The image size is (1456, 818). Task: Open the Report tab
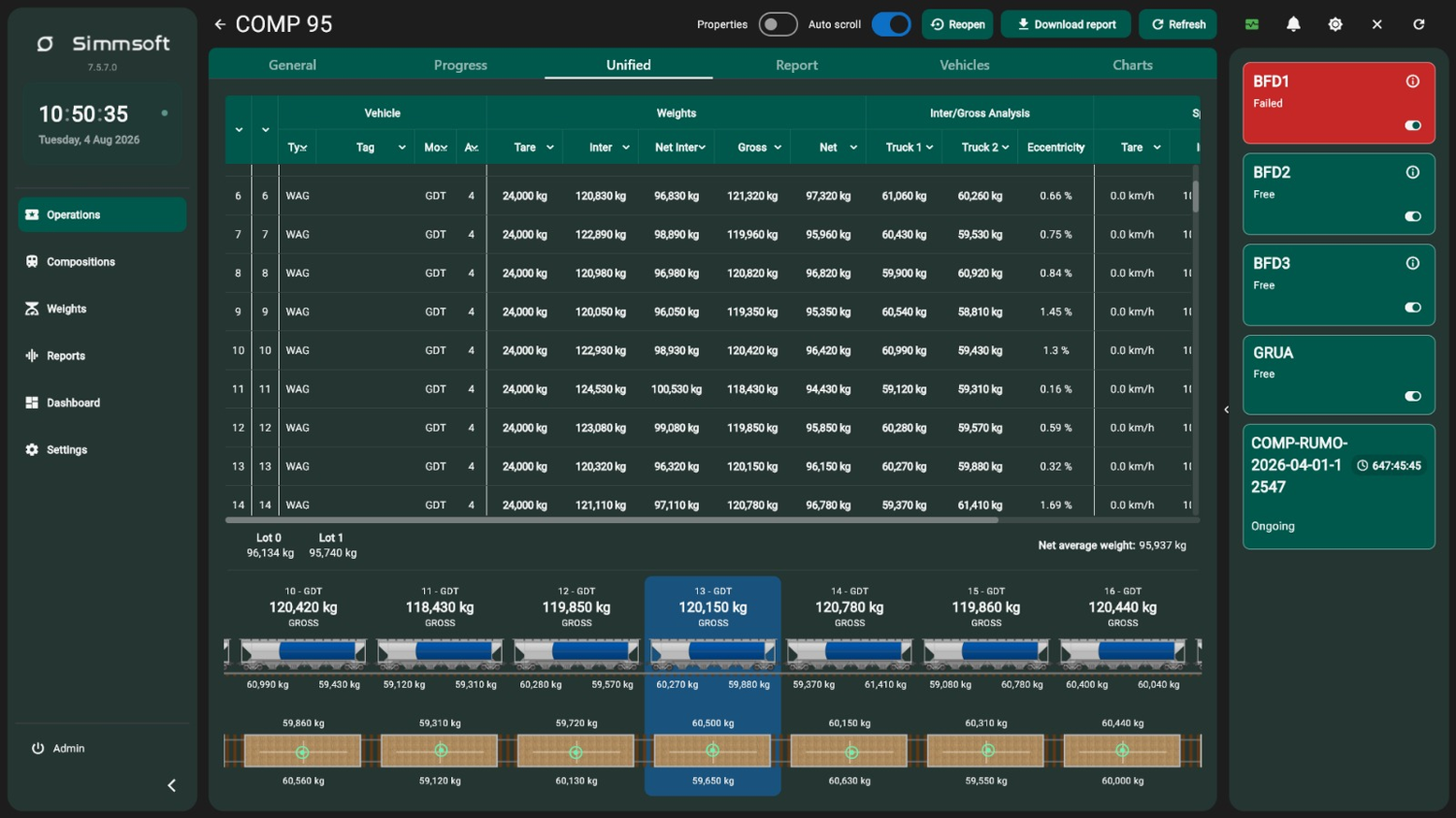(x=797, y=65)
